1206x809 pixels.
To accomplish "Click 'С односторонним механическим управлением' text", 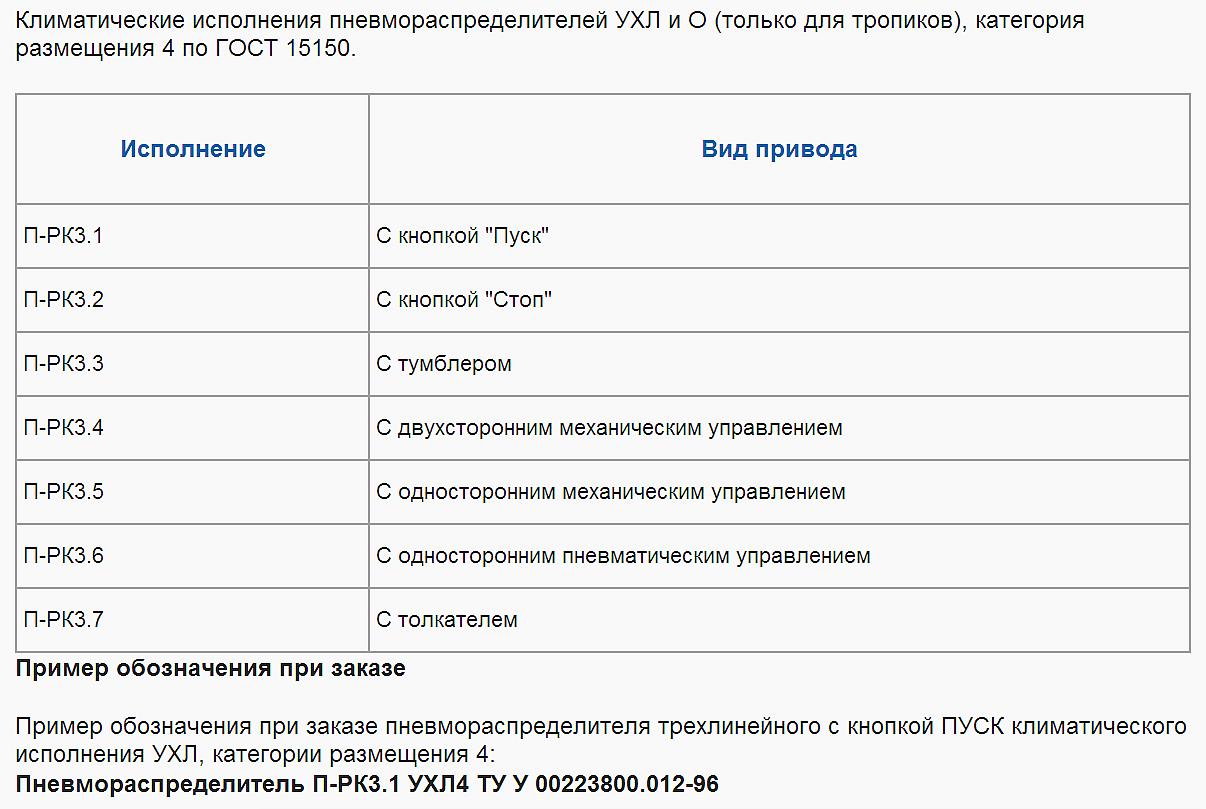I will [611, 492].
